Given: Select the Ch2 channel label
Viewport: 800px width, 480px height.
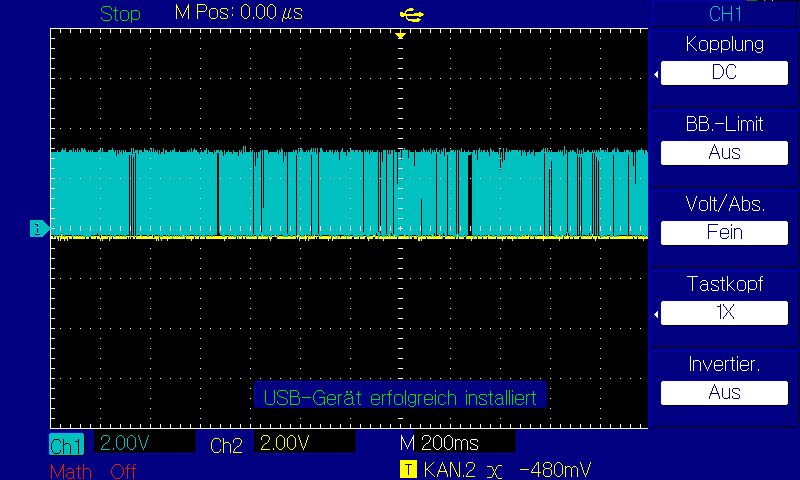Looking at the screenshot, I should (x=226, y=445).
